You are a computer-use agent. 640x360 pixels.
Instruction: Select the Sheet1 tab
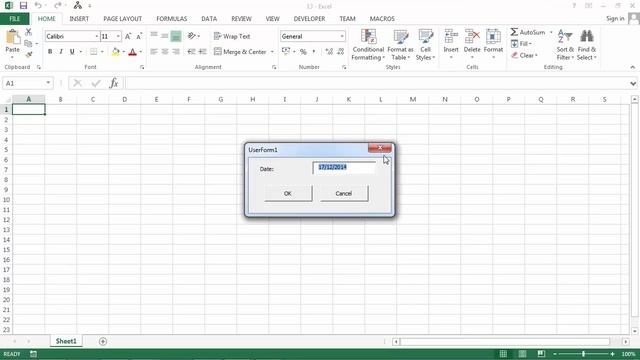click(66, 341)
